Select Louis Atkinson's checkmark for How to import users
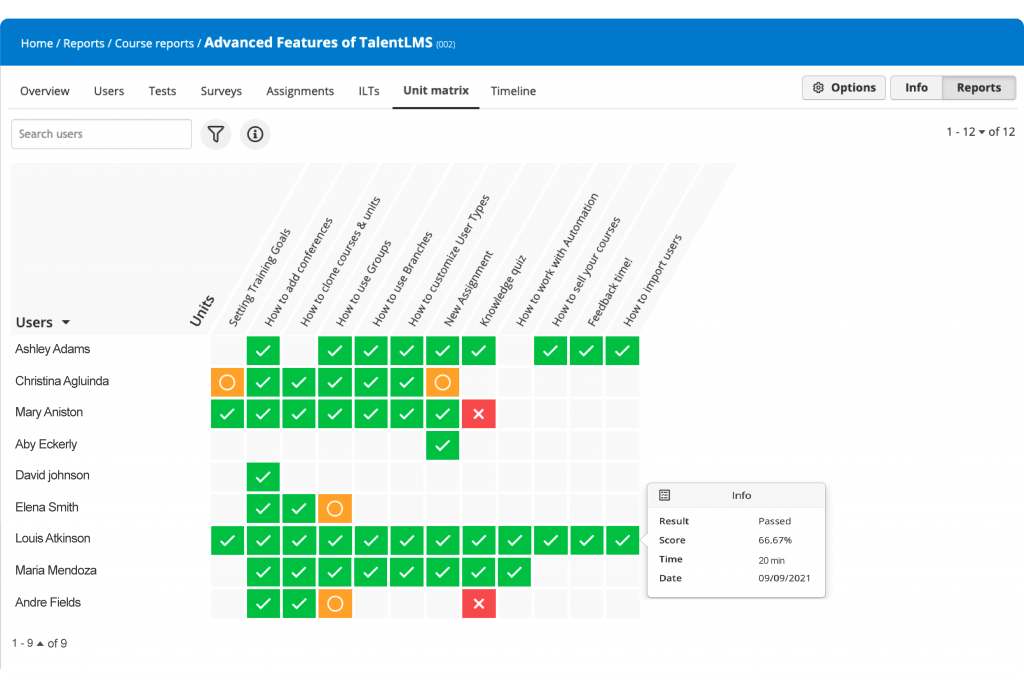The height and width of the screenshot is (683, 1024). coord(622,540)
